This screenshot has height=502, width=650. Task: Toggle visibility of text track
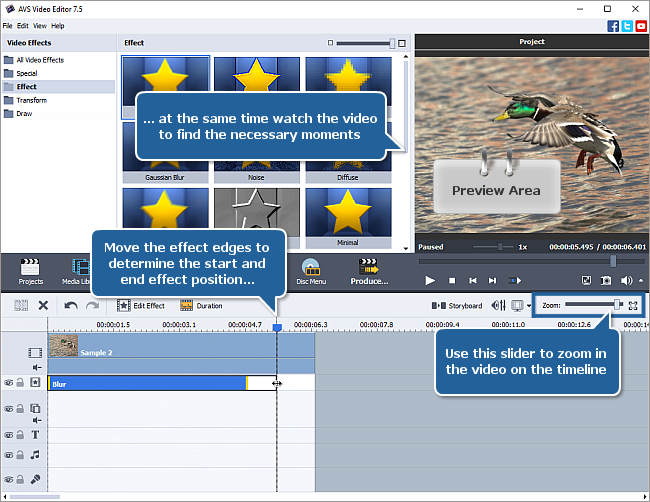pos(8,435)
